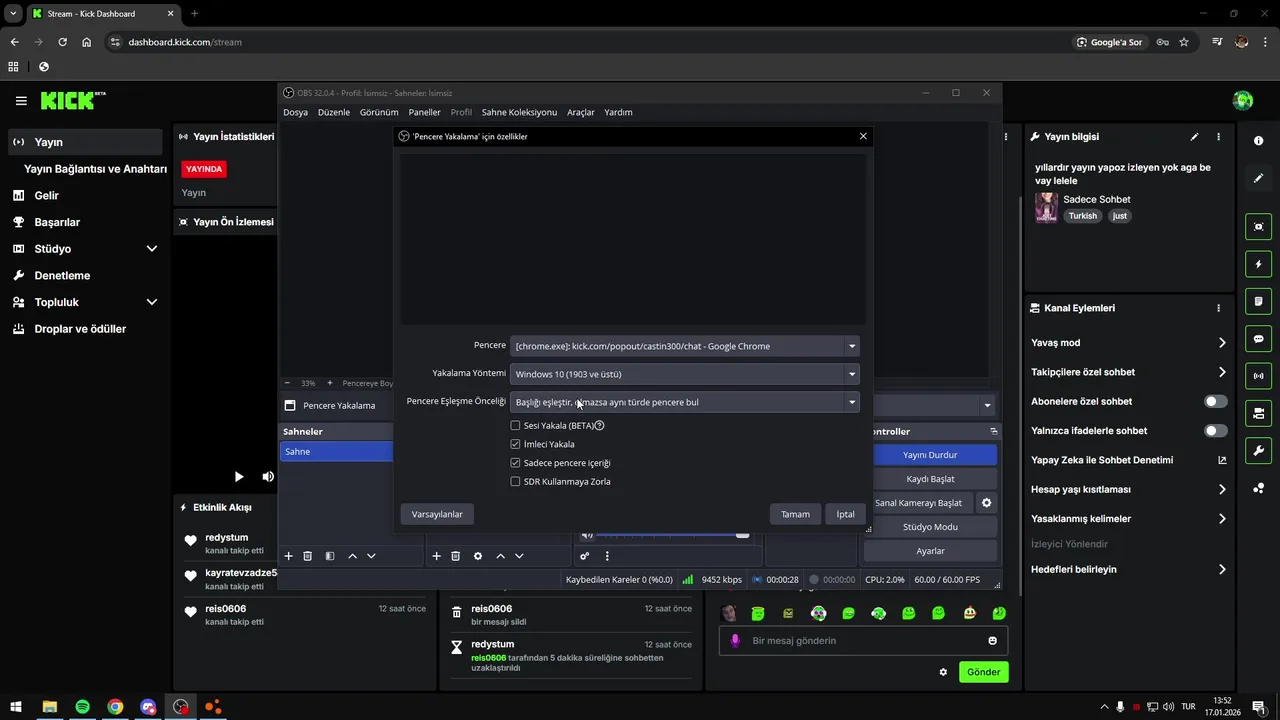The width and height of the screenshot is (1280, 720).
Task: Open external link for Yapay Zeka Sohbet Denetimi
Action: (1222, 460)
